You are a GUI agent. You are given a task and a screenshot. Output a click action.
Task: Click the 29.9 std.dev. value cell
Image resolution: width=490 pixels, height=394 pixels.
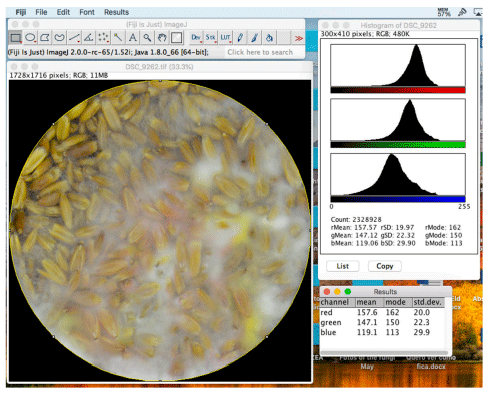pyautogui.click(x=422, y=332)
